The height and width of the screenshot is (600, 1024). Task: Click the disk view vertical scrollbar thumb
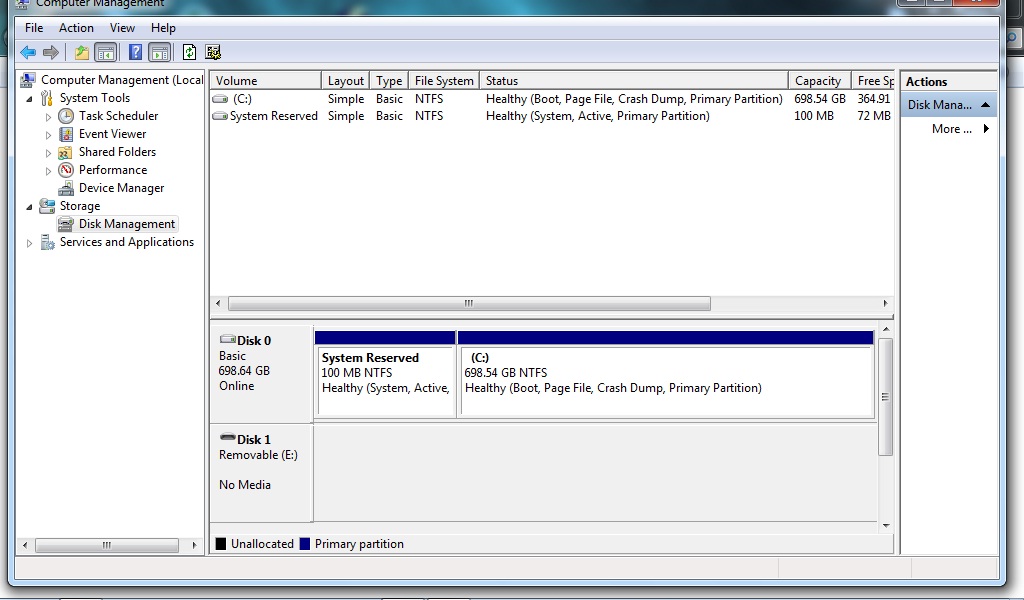pos(886,396)
